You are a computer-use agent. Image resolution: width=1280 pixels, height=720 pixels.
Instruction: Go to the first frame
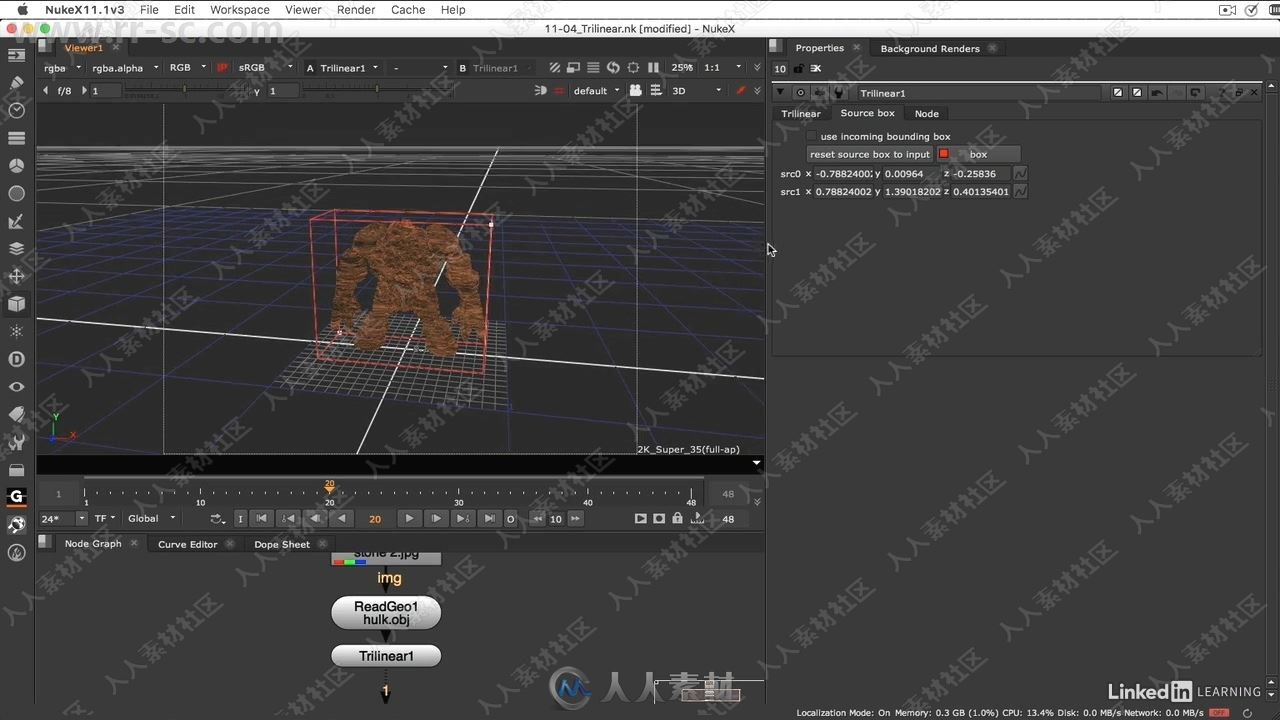point(261,518)
